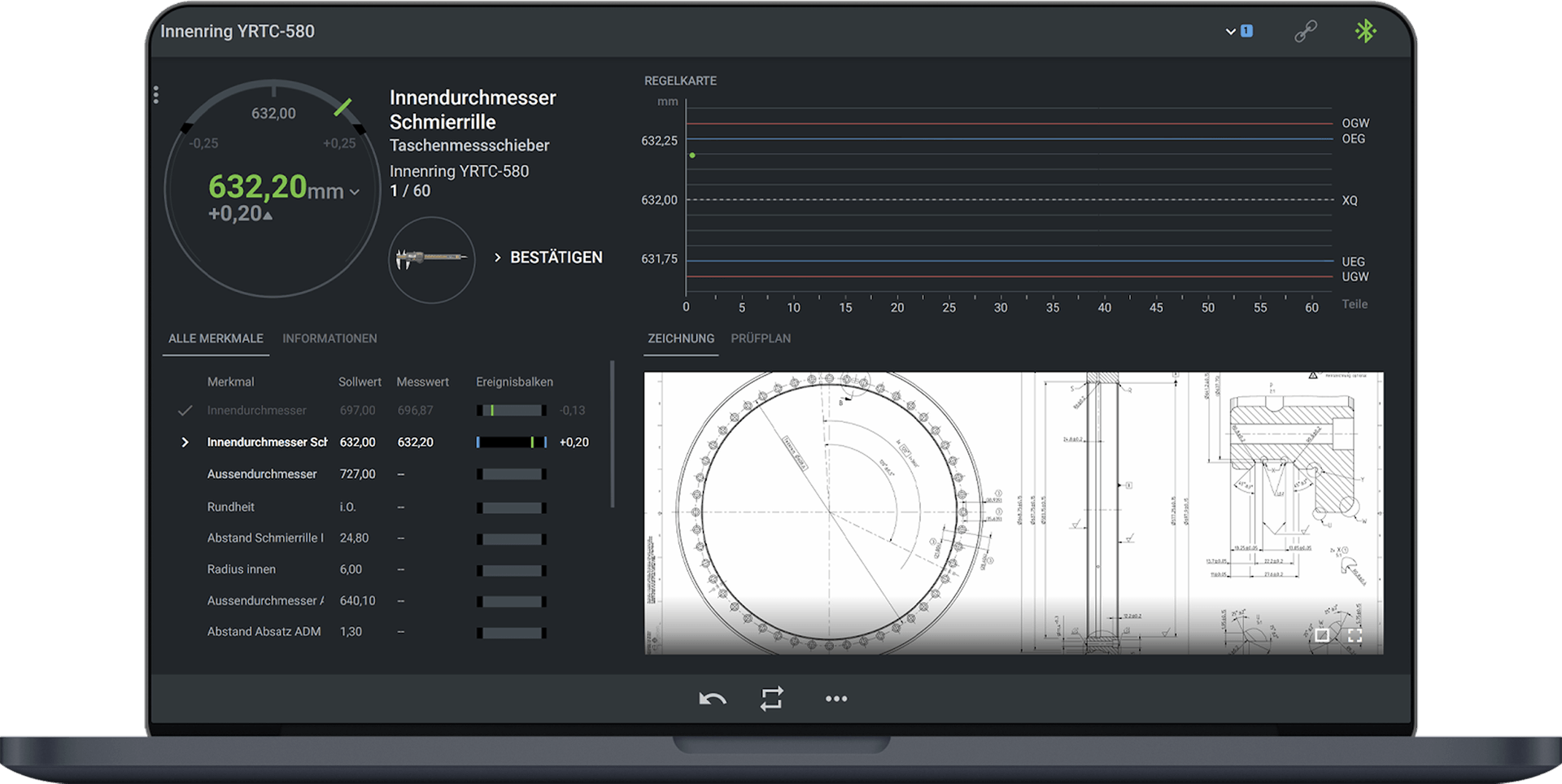
Task: Expand drawing to fullscreen with corner brackets icon
Action: click(1355, 635)
